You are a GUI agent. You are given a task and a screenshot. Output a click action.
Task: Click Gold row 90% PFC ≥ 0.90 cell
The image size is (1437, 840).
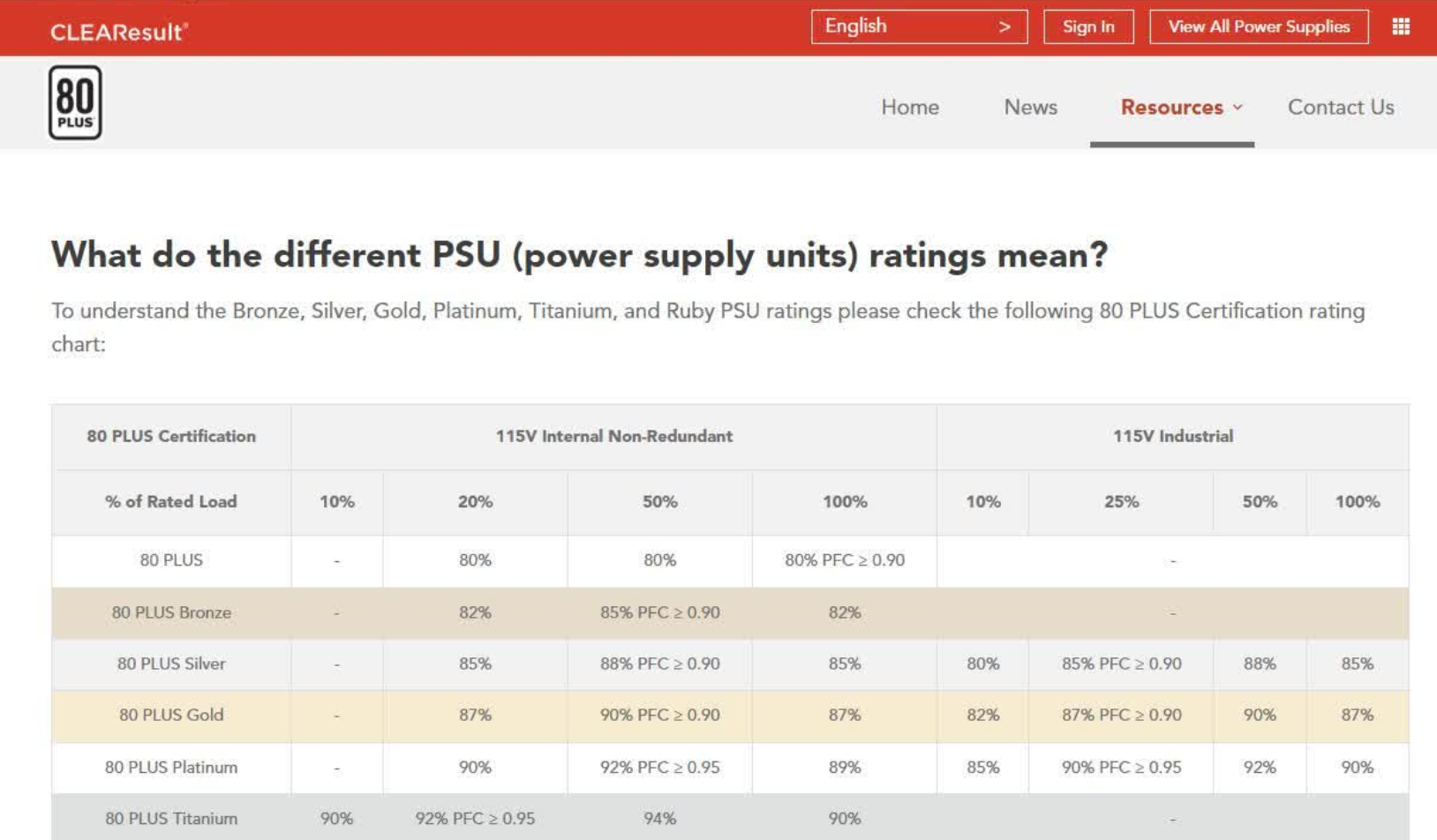point(660,715)
